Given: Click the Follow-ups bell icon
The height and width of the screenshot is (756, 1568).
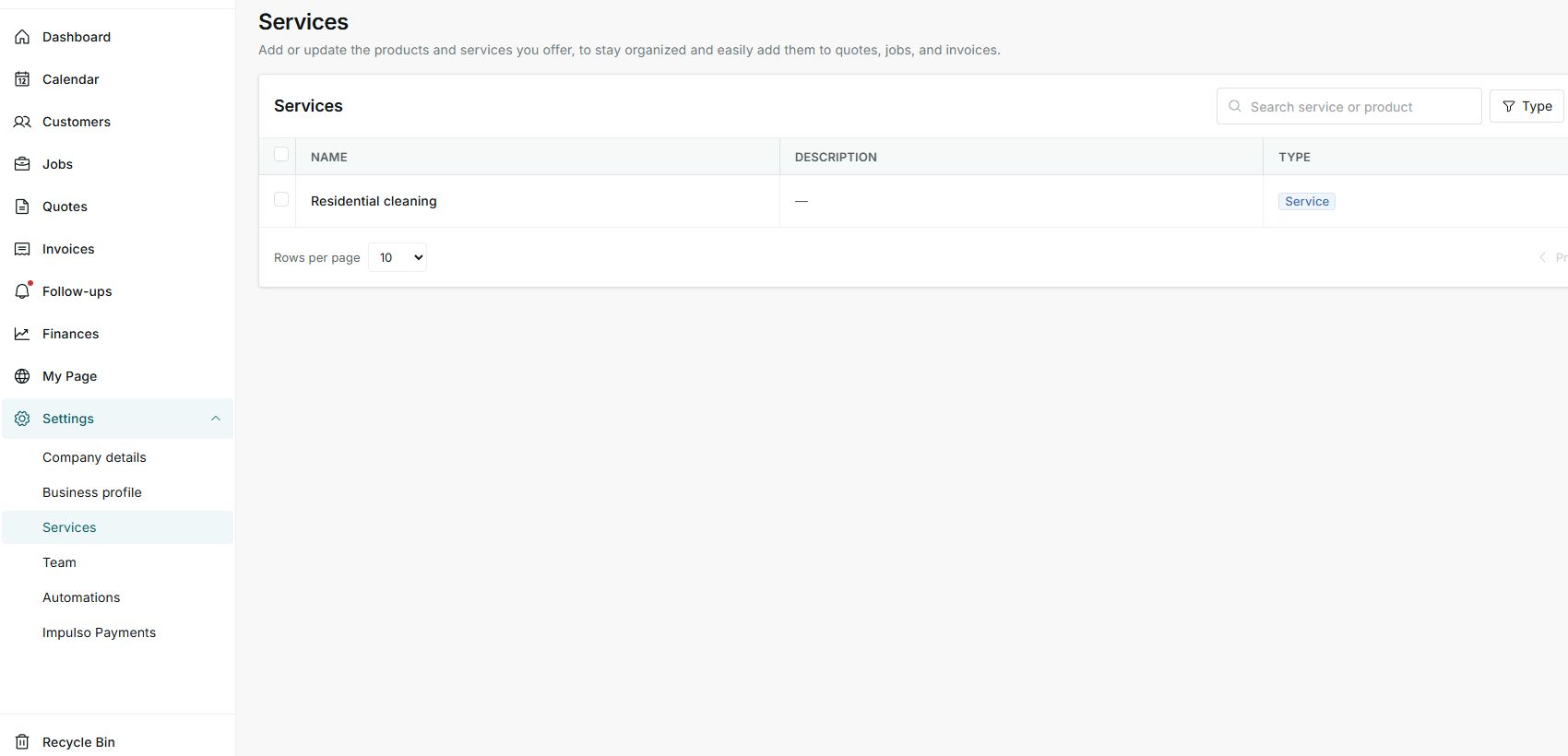Looking at the screenshot, I should tap(22, 291).
